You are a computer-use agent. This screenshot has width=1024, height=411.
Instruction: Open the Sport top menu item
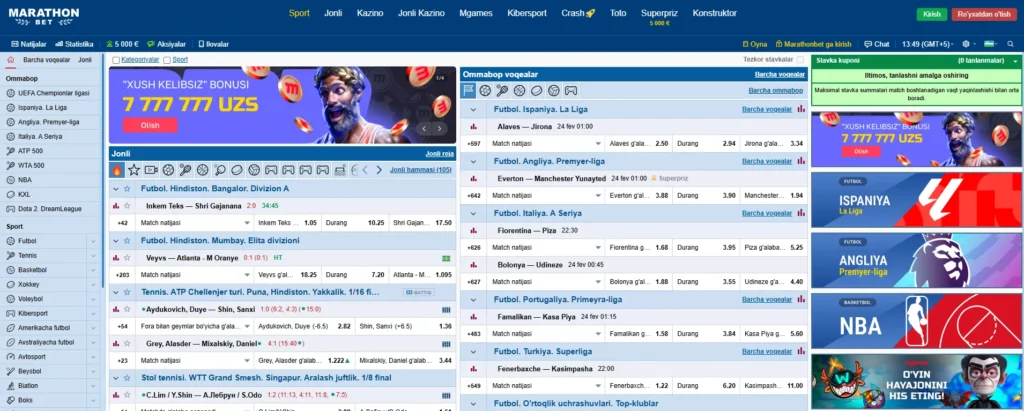(x=299, y=13)
